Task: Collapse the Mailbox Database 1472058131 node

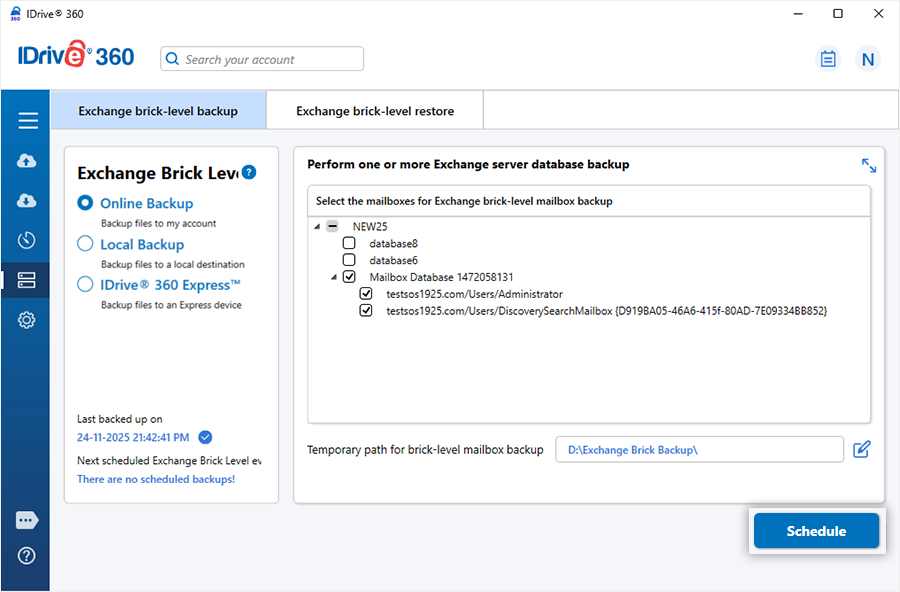Action: pos(334,277)
